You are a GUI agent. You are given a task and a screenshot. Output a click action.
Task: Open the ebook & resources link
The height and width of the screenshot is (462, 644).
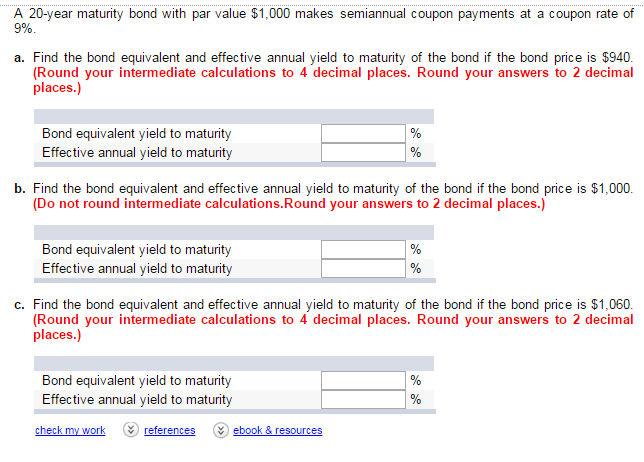coord(278,430)
